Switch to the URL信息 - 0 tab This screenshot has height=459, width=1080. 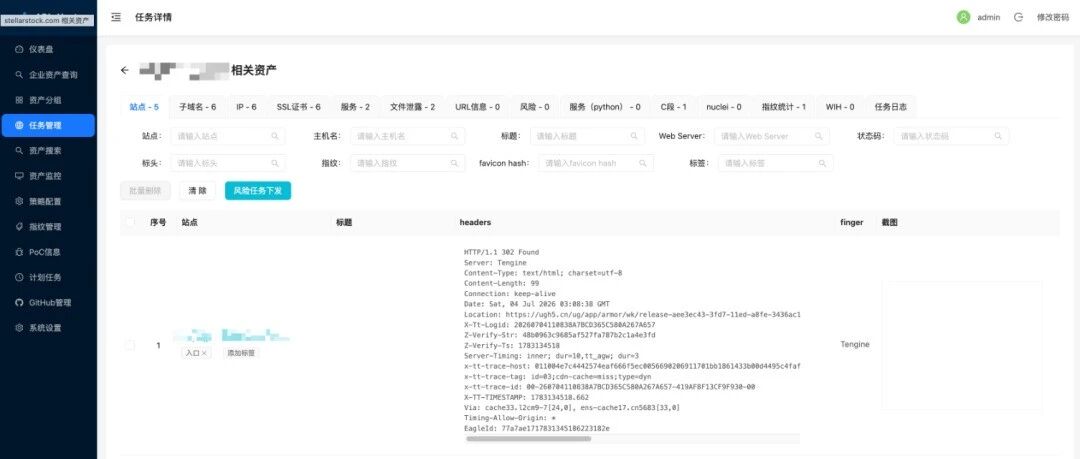(x=477, y=107)
